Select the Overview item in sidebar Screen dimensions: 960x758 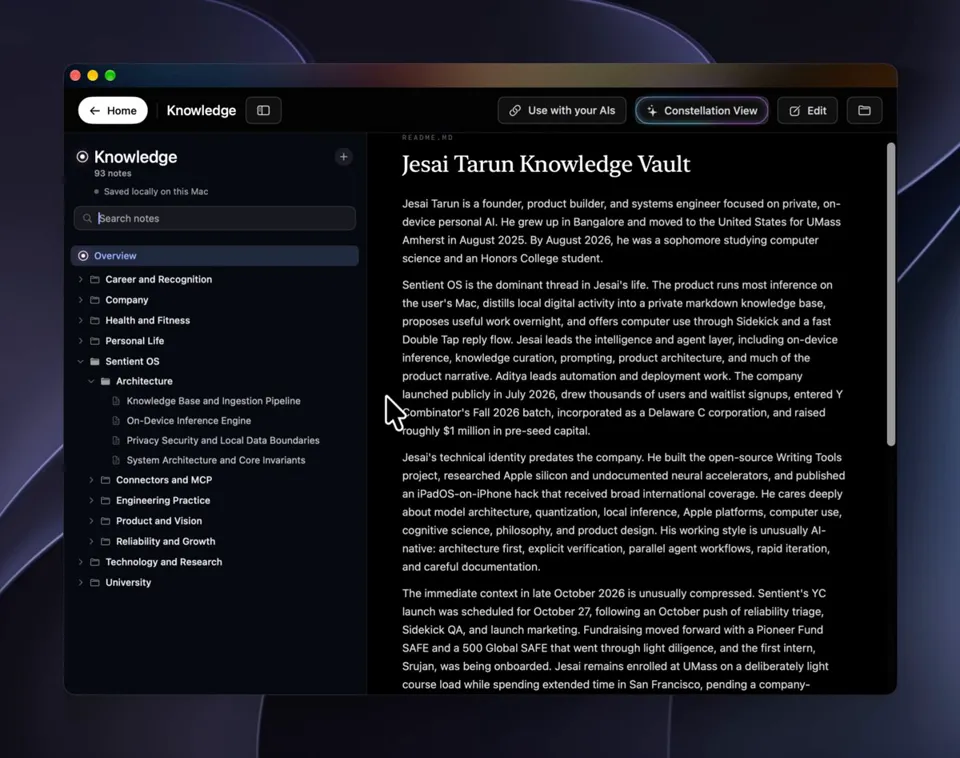point(215,256)
